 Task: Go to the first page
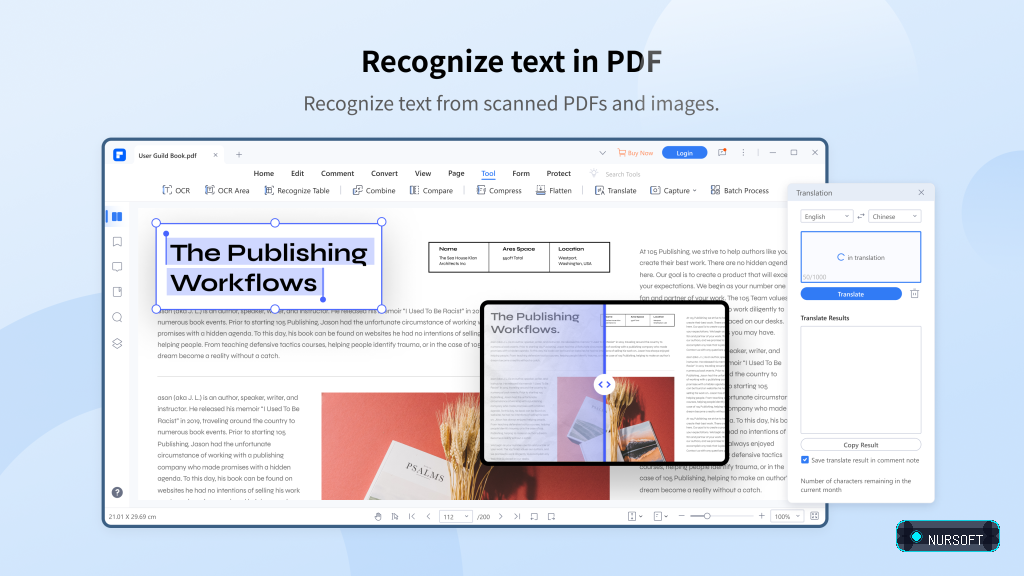tap(411, 517)
